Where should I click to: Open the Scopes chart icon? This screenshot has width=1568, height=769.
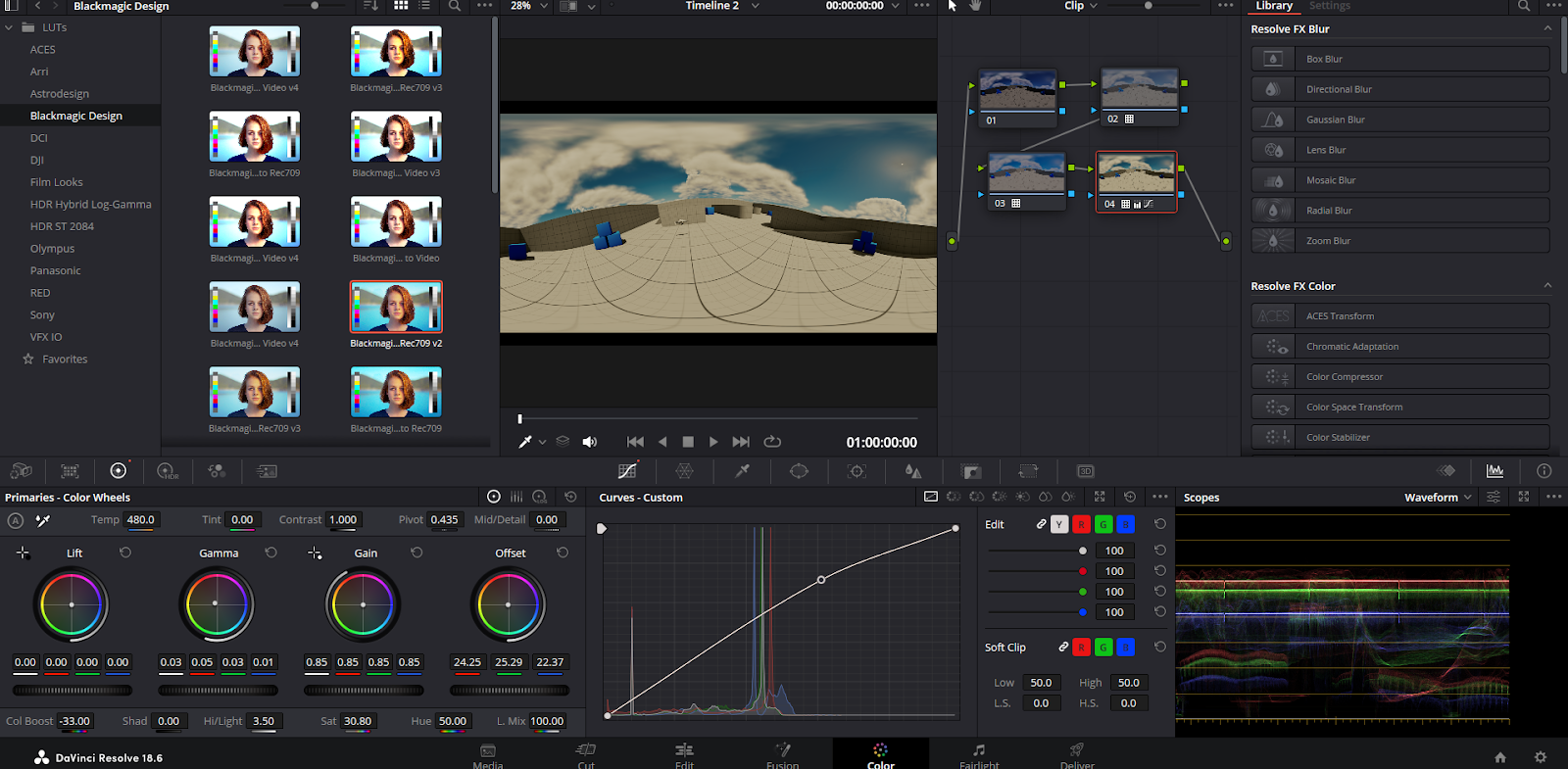pos(1494,471)
